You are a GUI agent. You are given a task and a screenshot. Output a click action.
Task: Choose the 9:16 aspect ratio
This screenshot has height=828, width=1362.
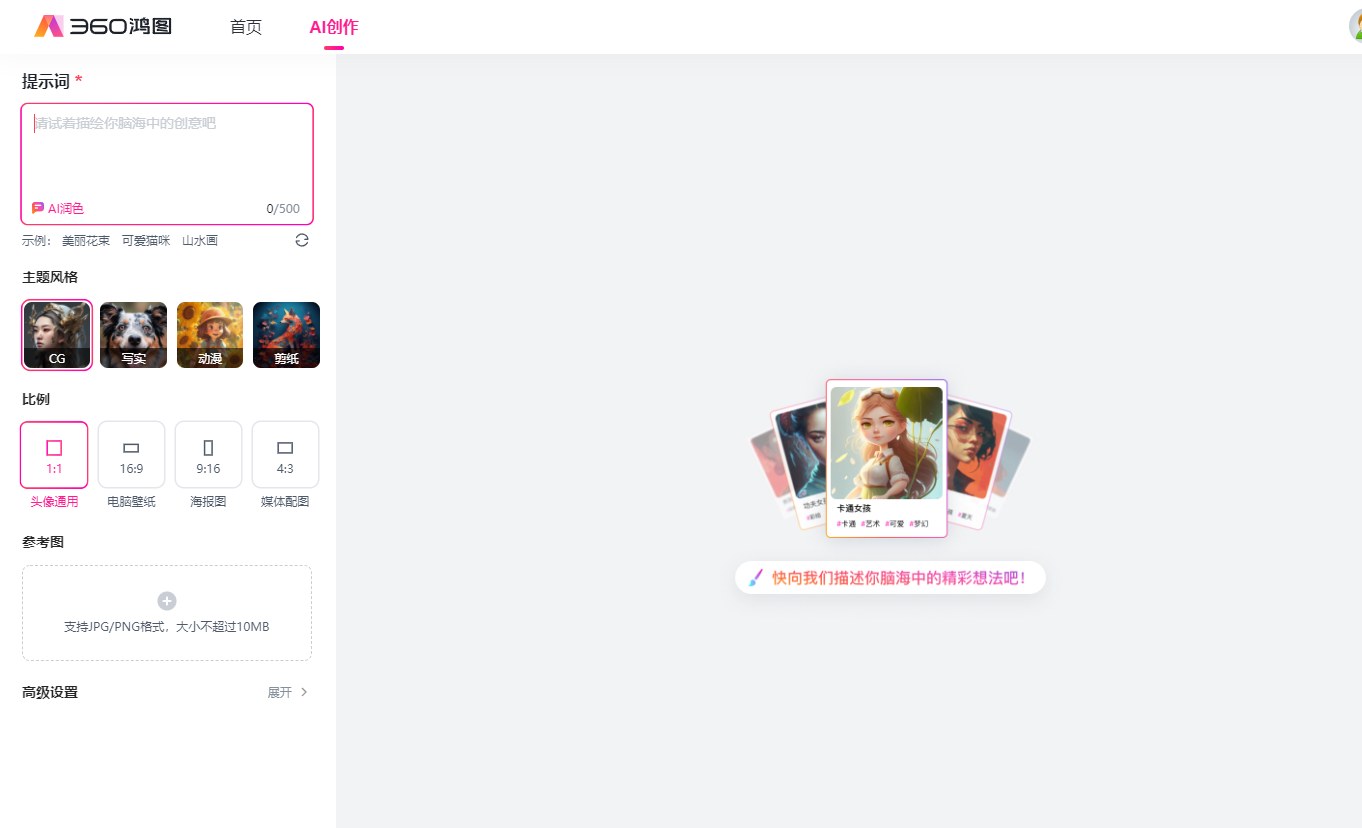208,455
